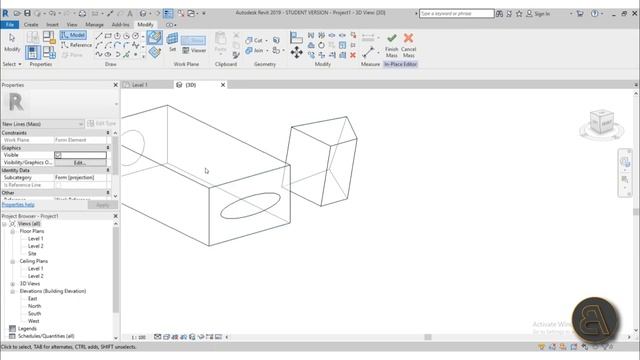Select the Modify arrow tool
The image size is (640, 360).
(x=12, y=42)
